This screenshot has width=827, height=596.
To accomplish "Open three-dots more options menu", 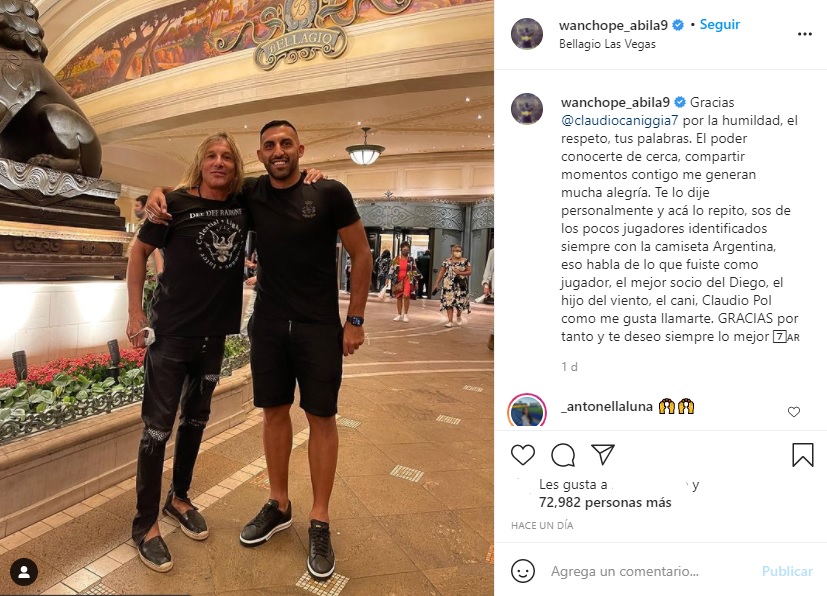I will (804, 34).
